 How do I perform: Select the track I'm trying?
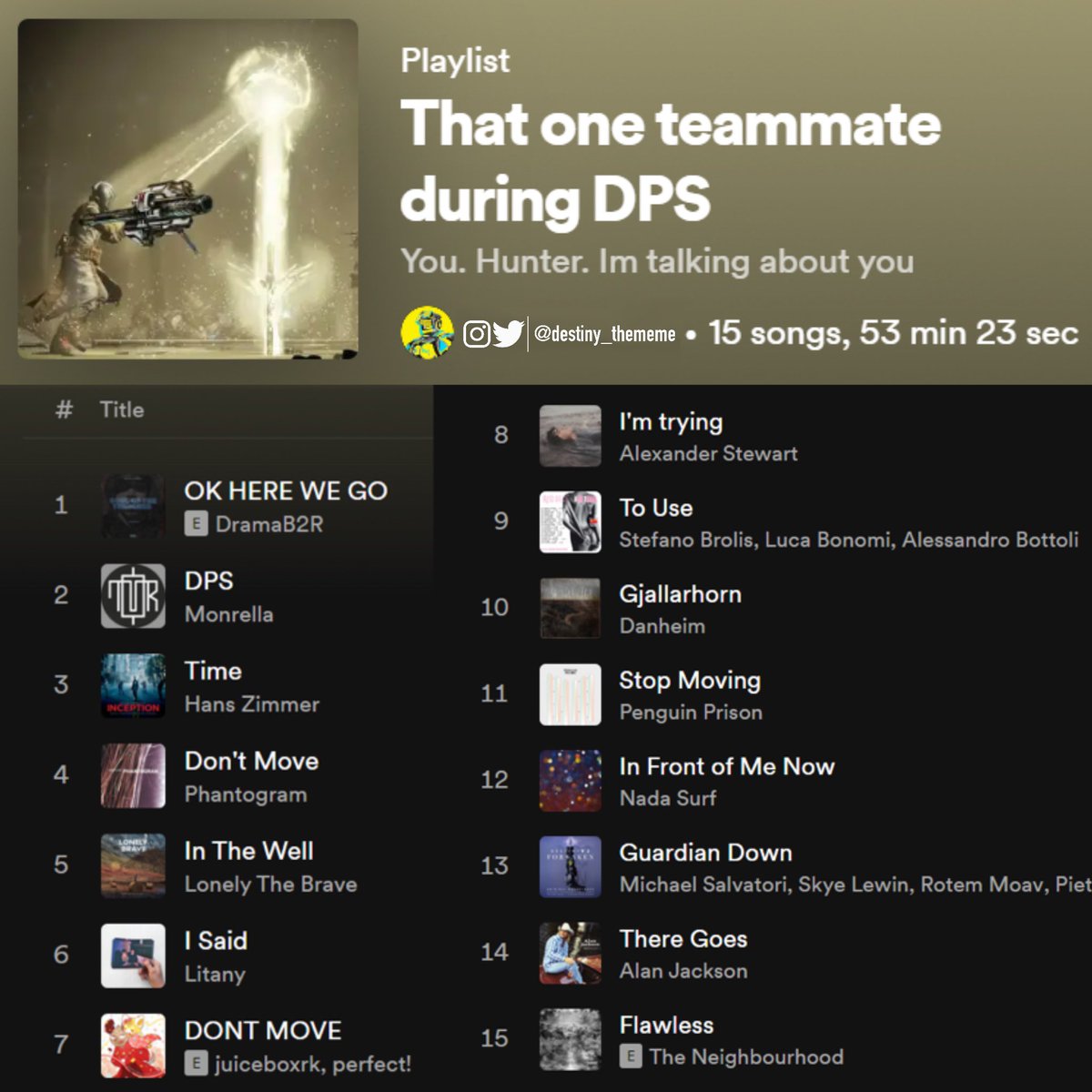tap(671, 421)
